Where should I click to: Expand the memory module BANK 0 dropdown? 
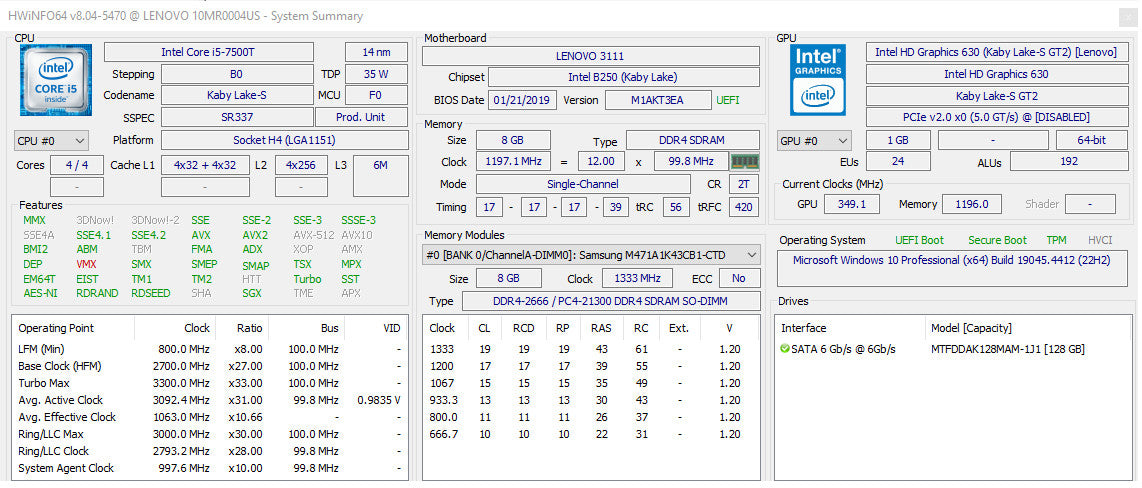pyautogui.click(x=591, y=255)
